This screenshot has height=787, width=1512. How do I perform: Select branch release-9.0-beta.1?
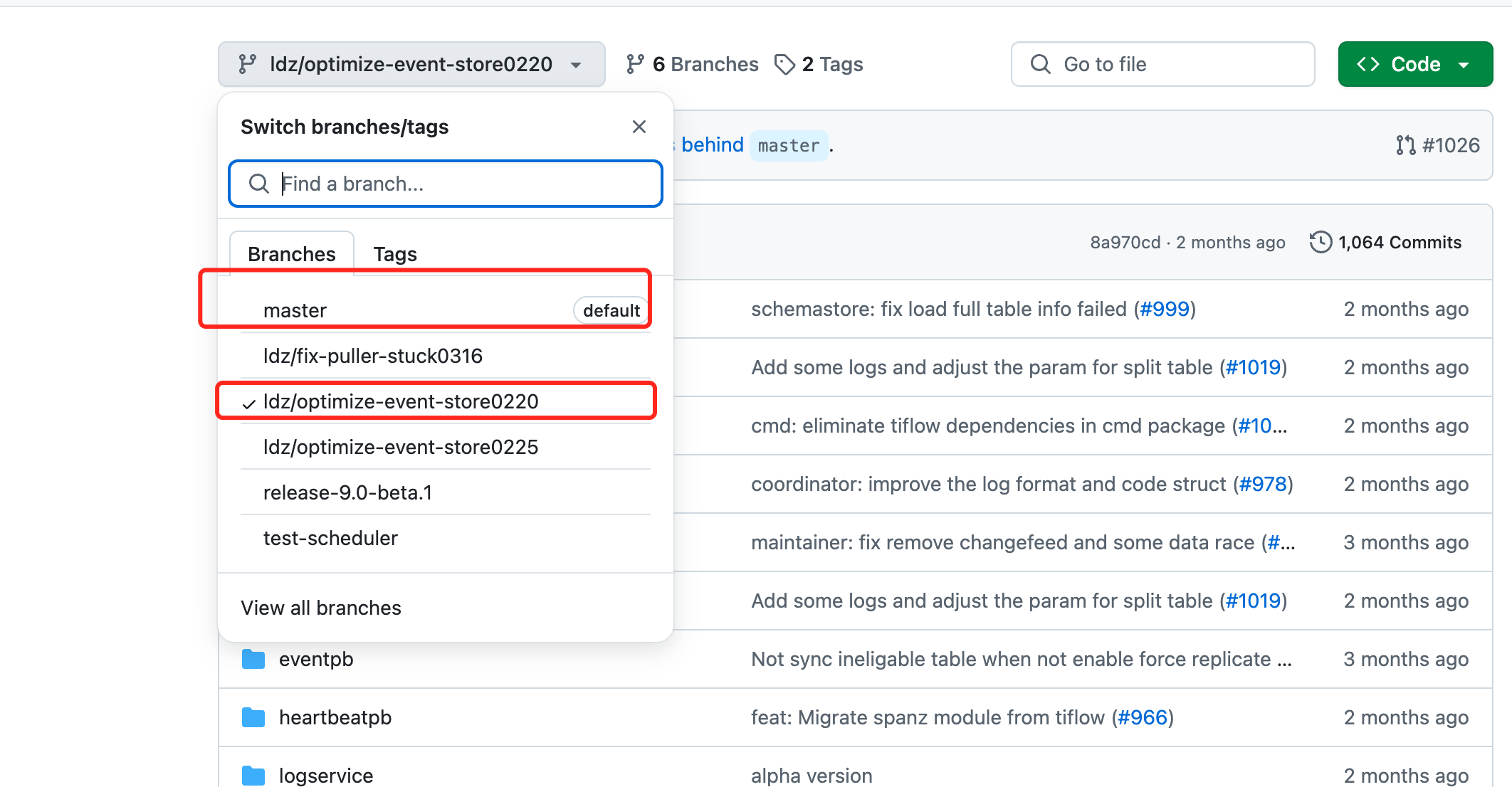tap(446, 492)
